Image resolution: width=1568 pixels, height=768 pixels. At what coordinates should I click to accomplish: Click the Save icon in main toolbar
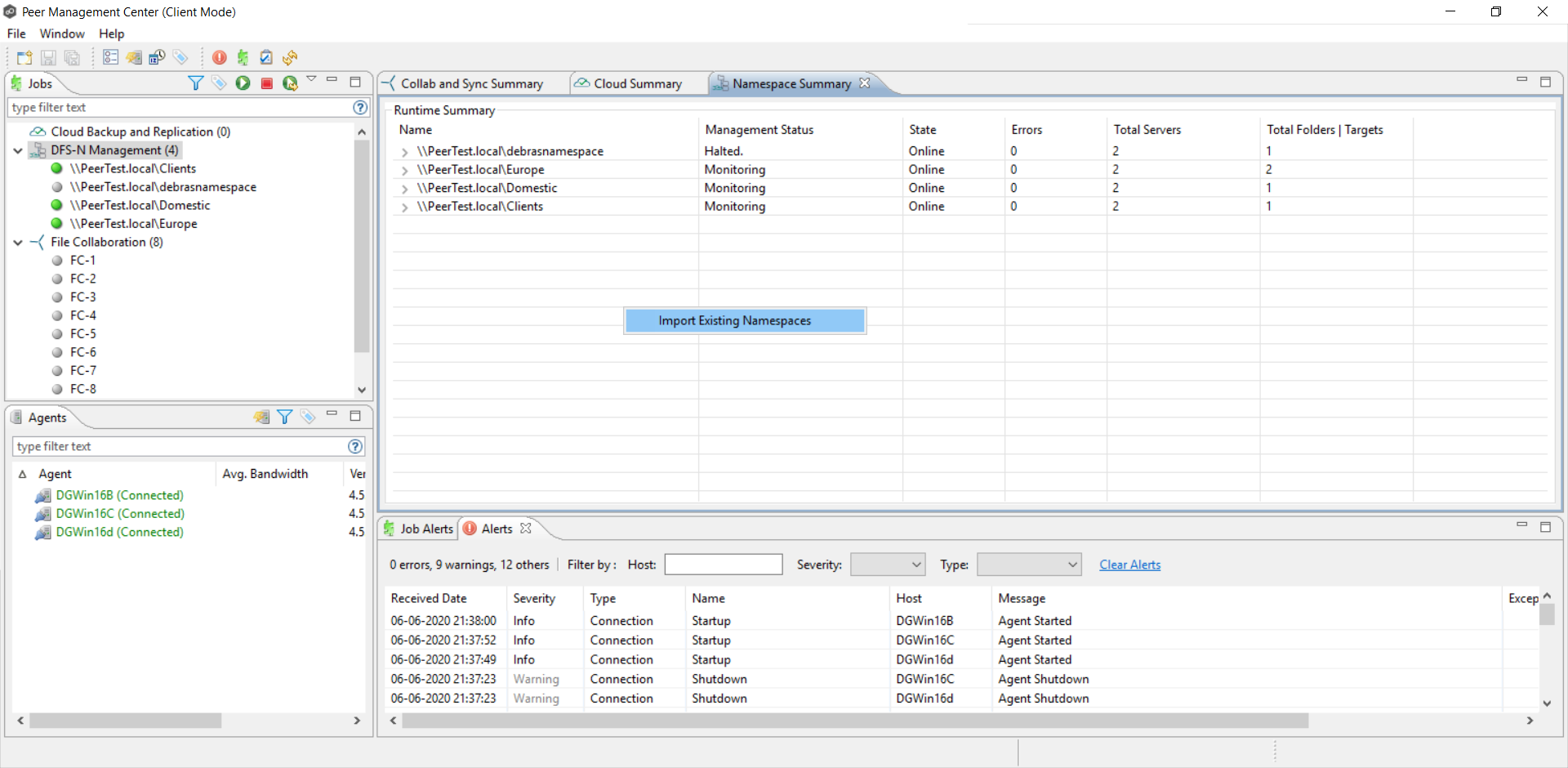(48, 57)
